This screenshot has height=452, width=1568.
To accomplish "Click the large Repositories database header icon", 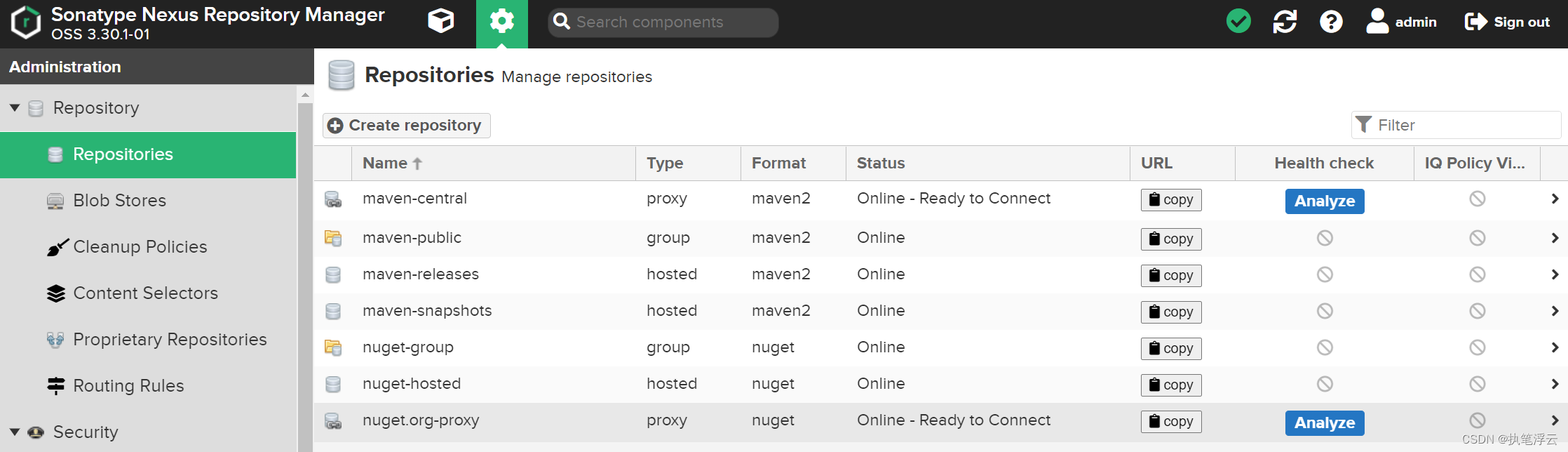I will (342, 75).
